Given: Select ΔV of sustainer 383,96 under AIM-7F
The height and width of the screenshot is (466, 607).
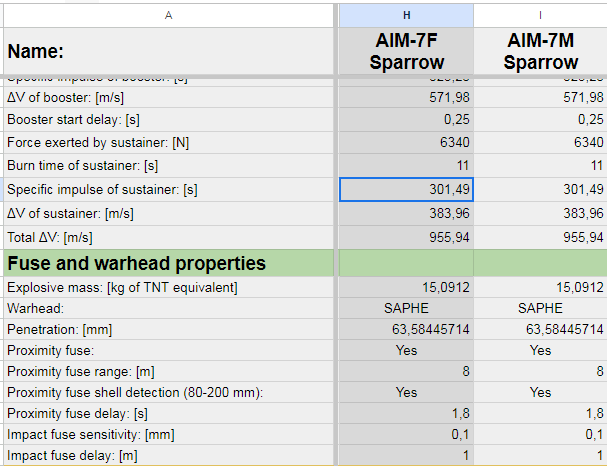Looking at the screenshot, I should coord(406,213).
